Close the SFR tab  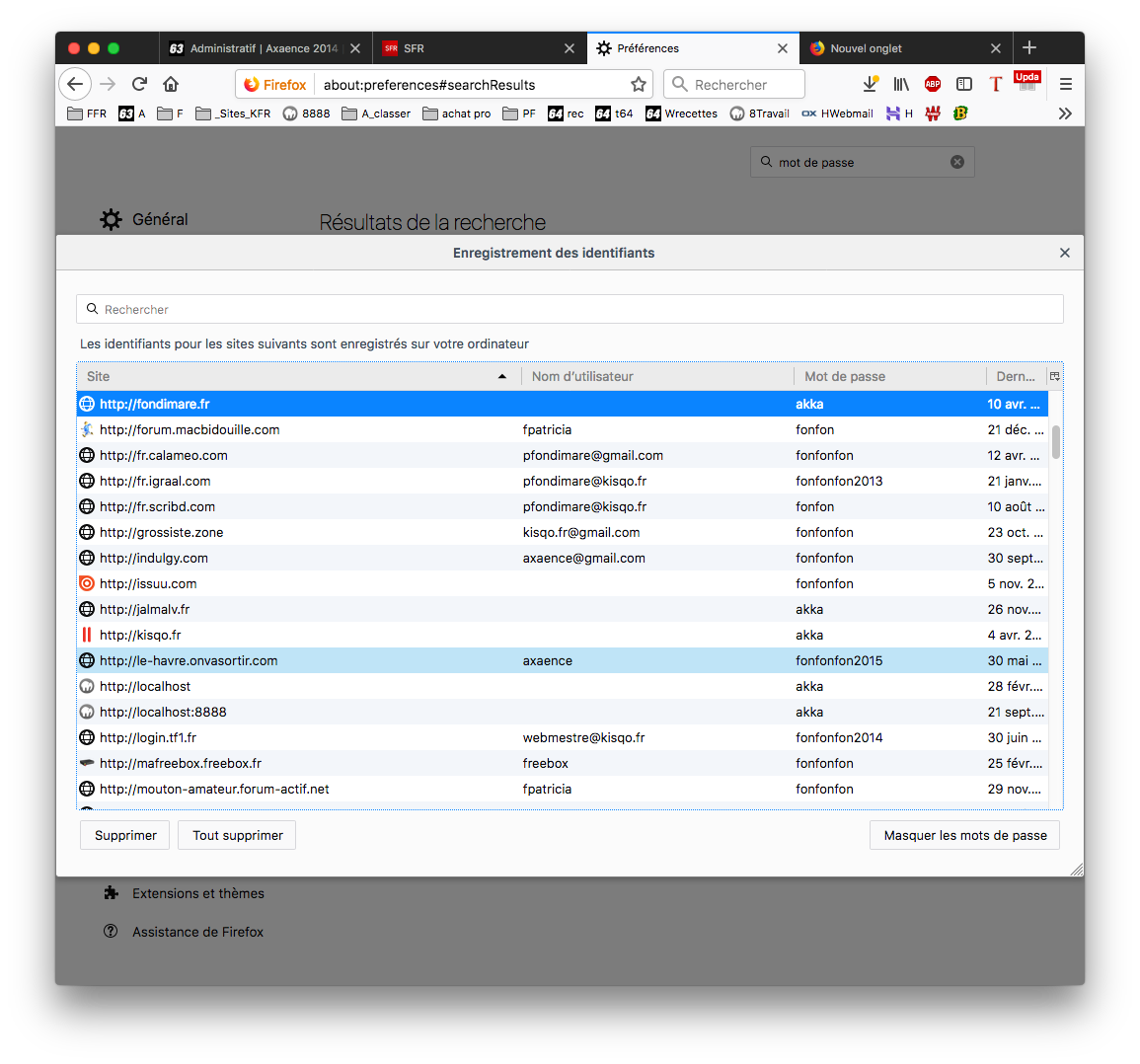570,48
